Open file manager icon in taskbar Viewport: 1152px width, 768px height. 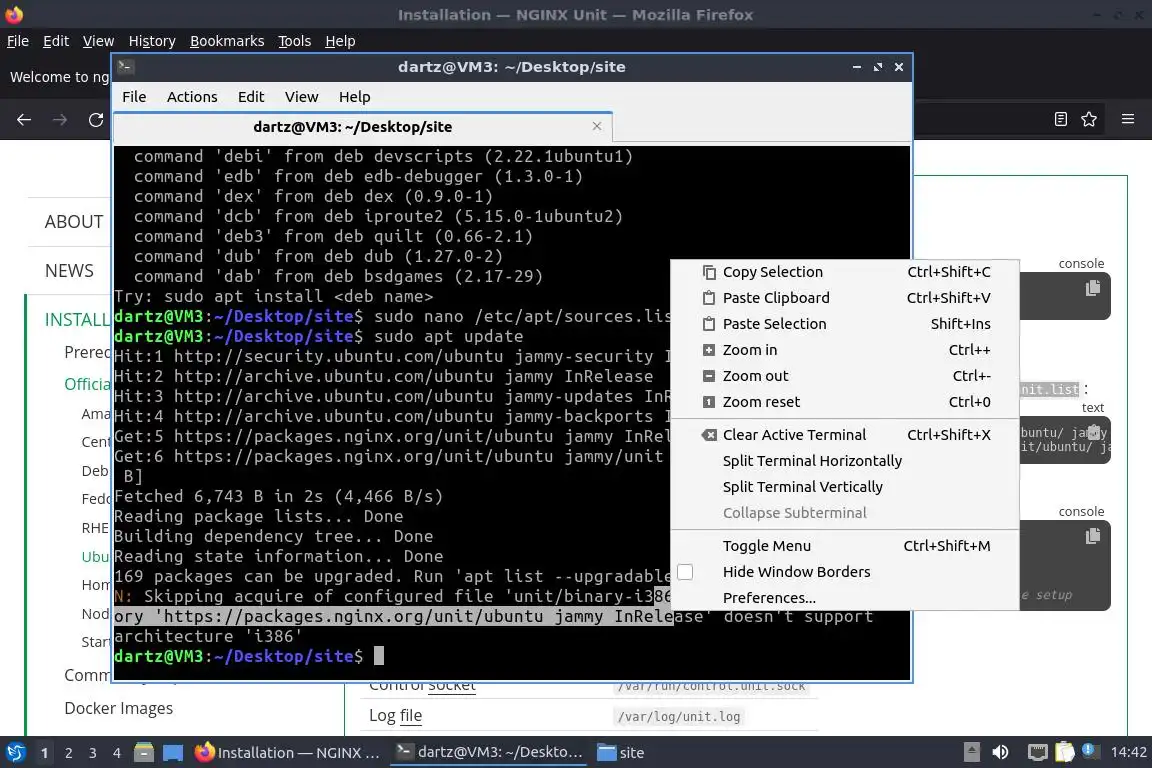pos(144,753)
